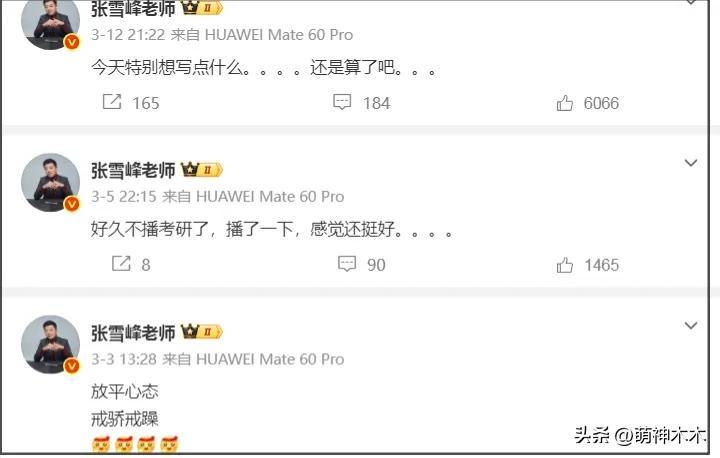720x458 pixels.
Task: Click verified V badge on 3-3 avatar
Action: (x=72, y=366)
